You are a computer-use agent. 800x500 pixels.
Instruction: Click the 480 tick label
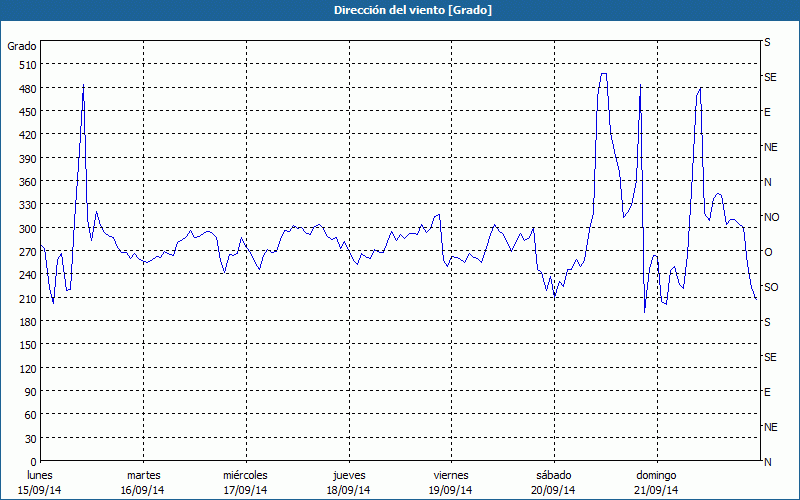[x=26, y=88]
